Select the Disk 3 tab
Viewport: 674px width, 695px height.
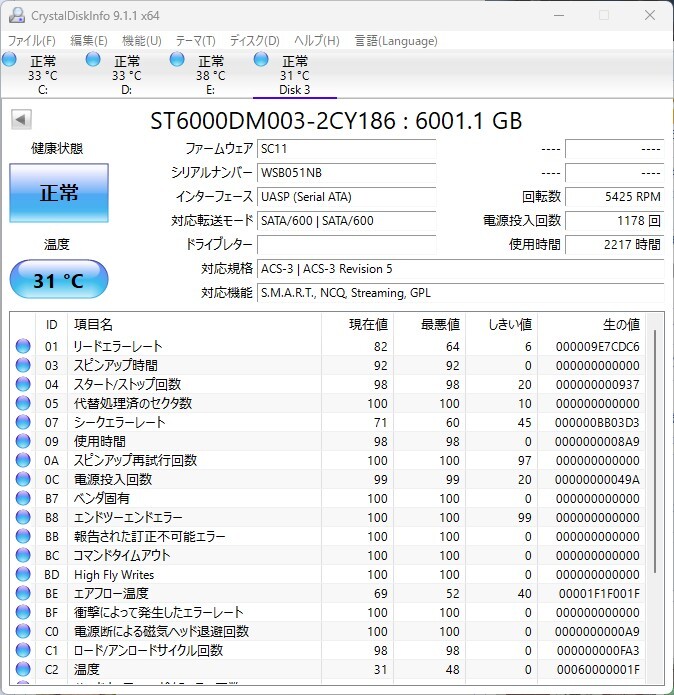click(x=295, y=75)
